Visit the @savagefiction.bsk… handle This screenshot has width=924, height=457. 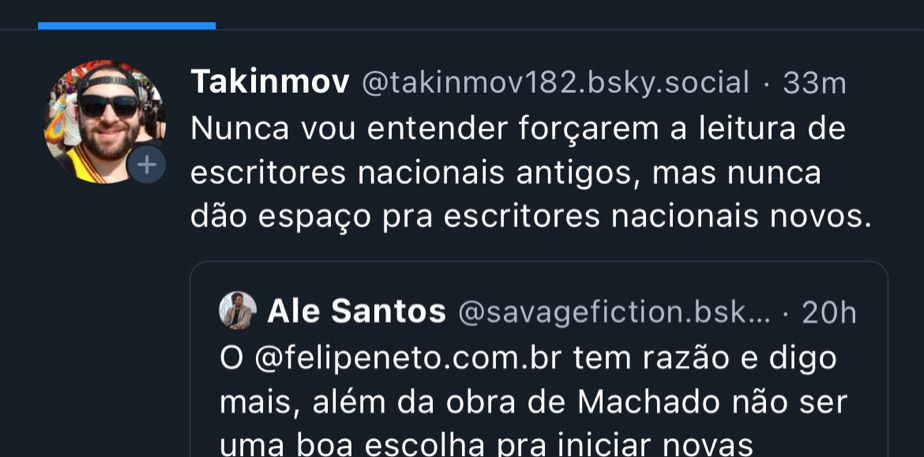pos(614,313)
